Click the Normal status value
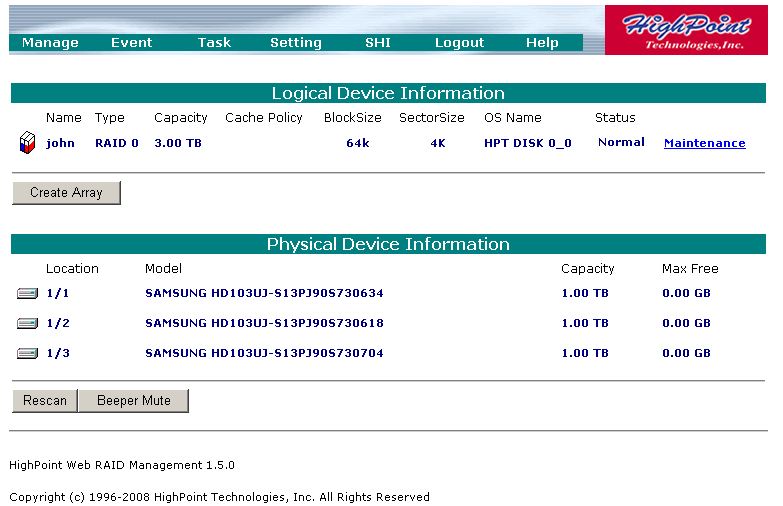Screen dimensions: 783x506 (621, 142)
